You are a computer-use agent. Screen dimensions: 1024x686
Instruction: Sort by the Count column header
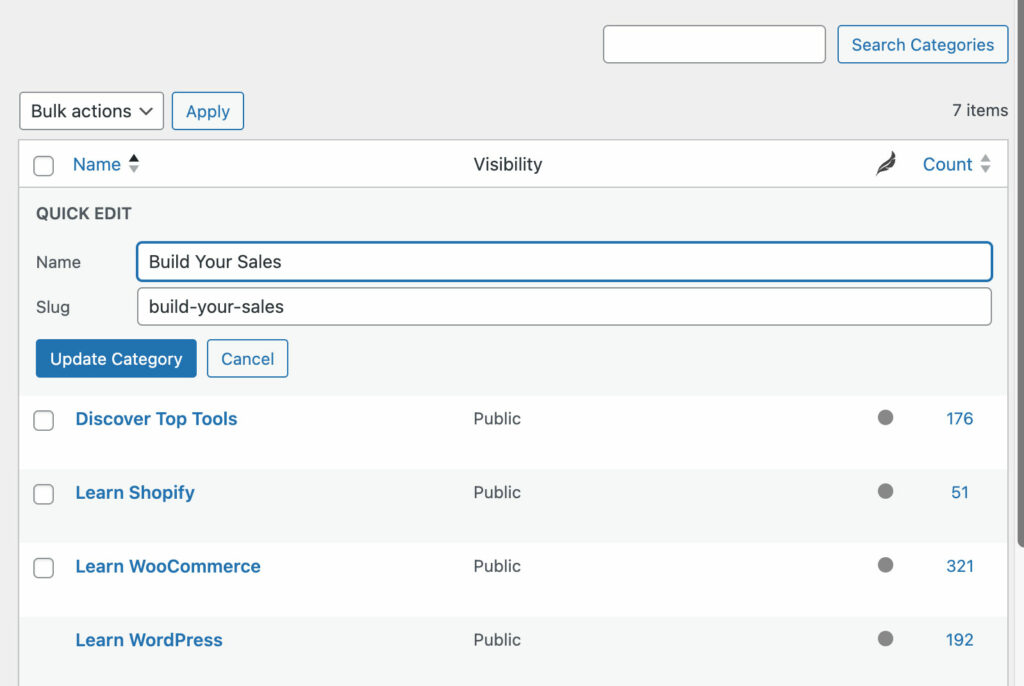tap(947, 164)
